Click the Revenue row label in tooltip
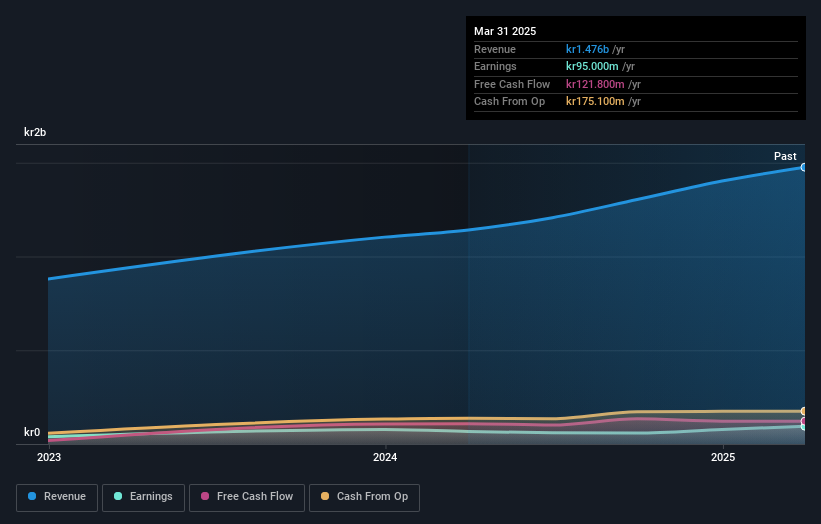 [495, 49]
